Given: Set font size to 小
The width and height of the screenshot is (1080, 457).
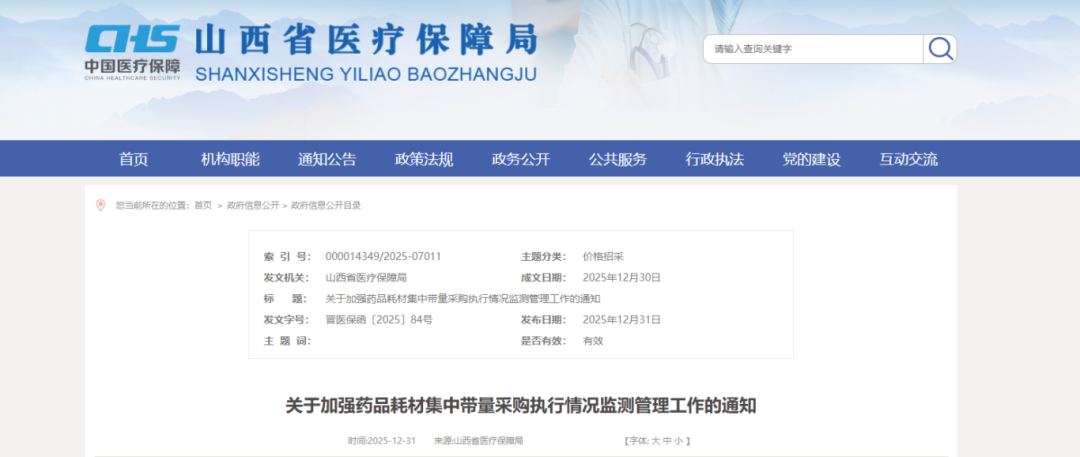Looking at the screenshot, I should [x=678, y=440].
